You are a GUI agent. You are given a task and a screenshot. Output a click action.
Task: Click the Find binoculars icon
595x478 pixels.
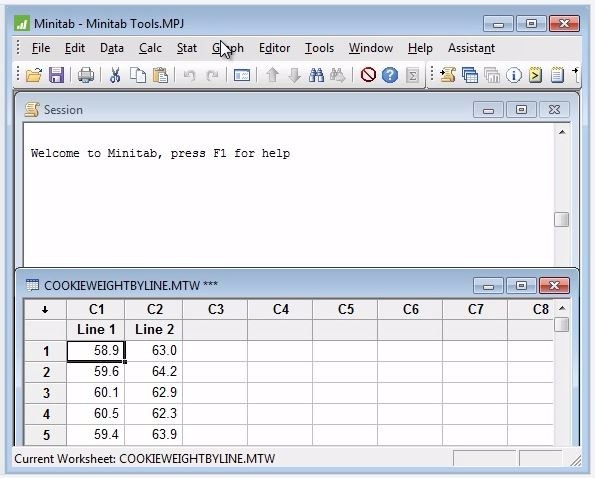[316, 75]
